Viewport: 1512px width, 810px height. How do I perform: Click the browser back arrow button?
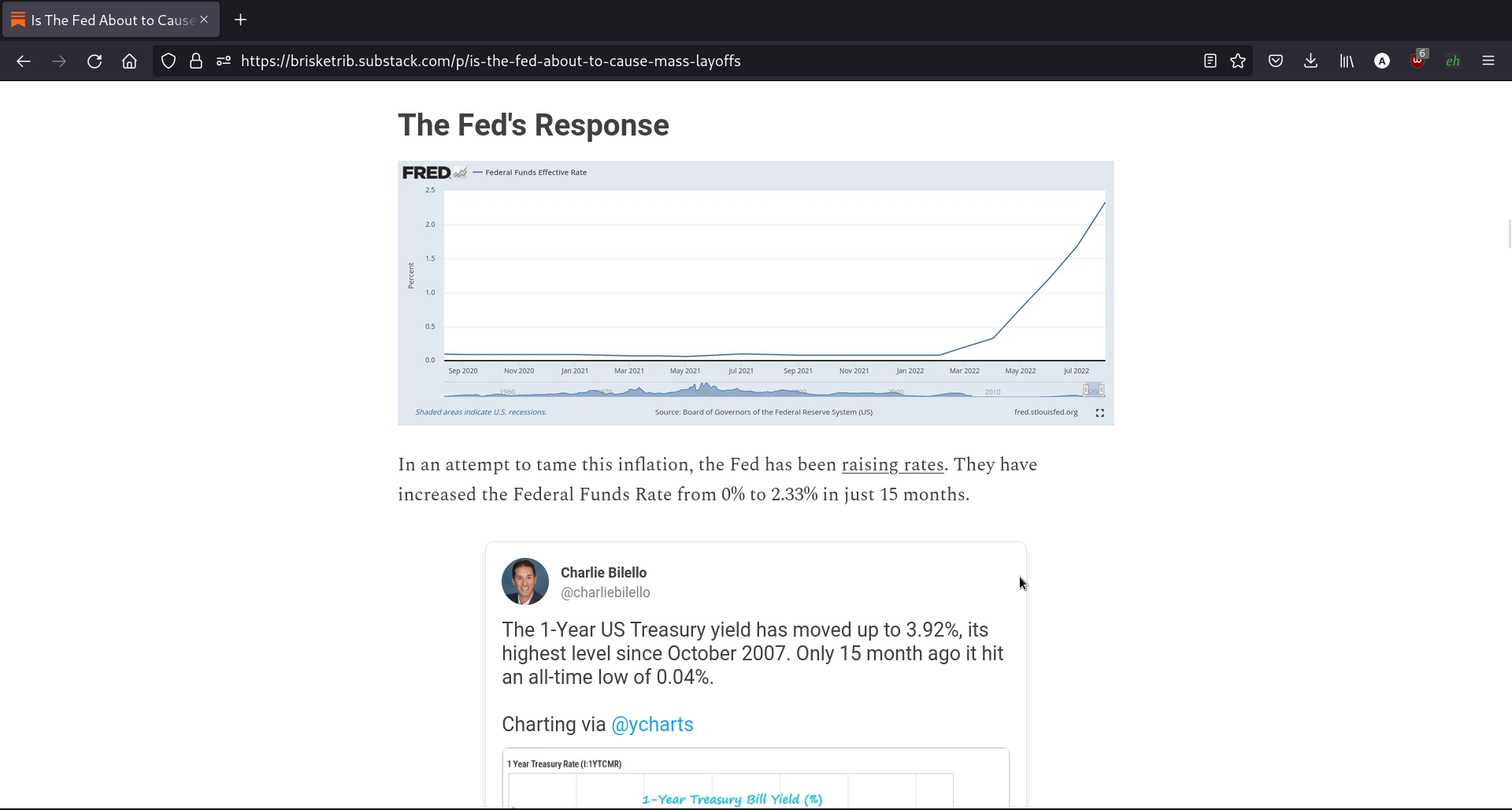point(24,61)
